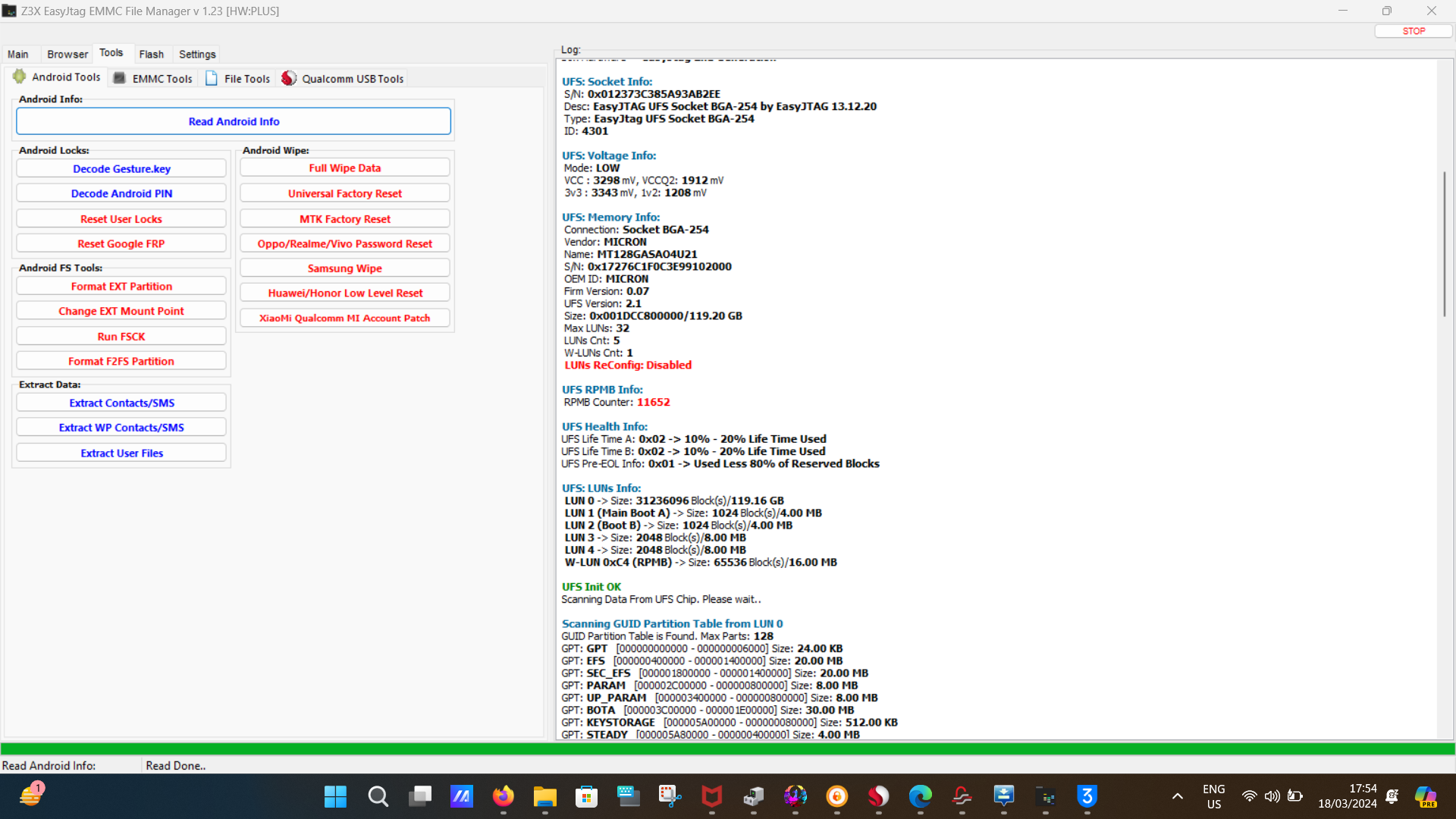This screenshot has width=1456, height=819.
Task: Click XiaoMi Qualcomm MI Account Patch
Action: coord(345,318)
